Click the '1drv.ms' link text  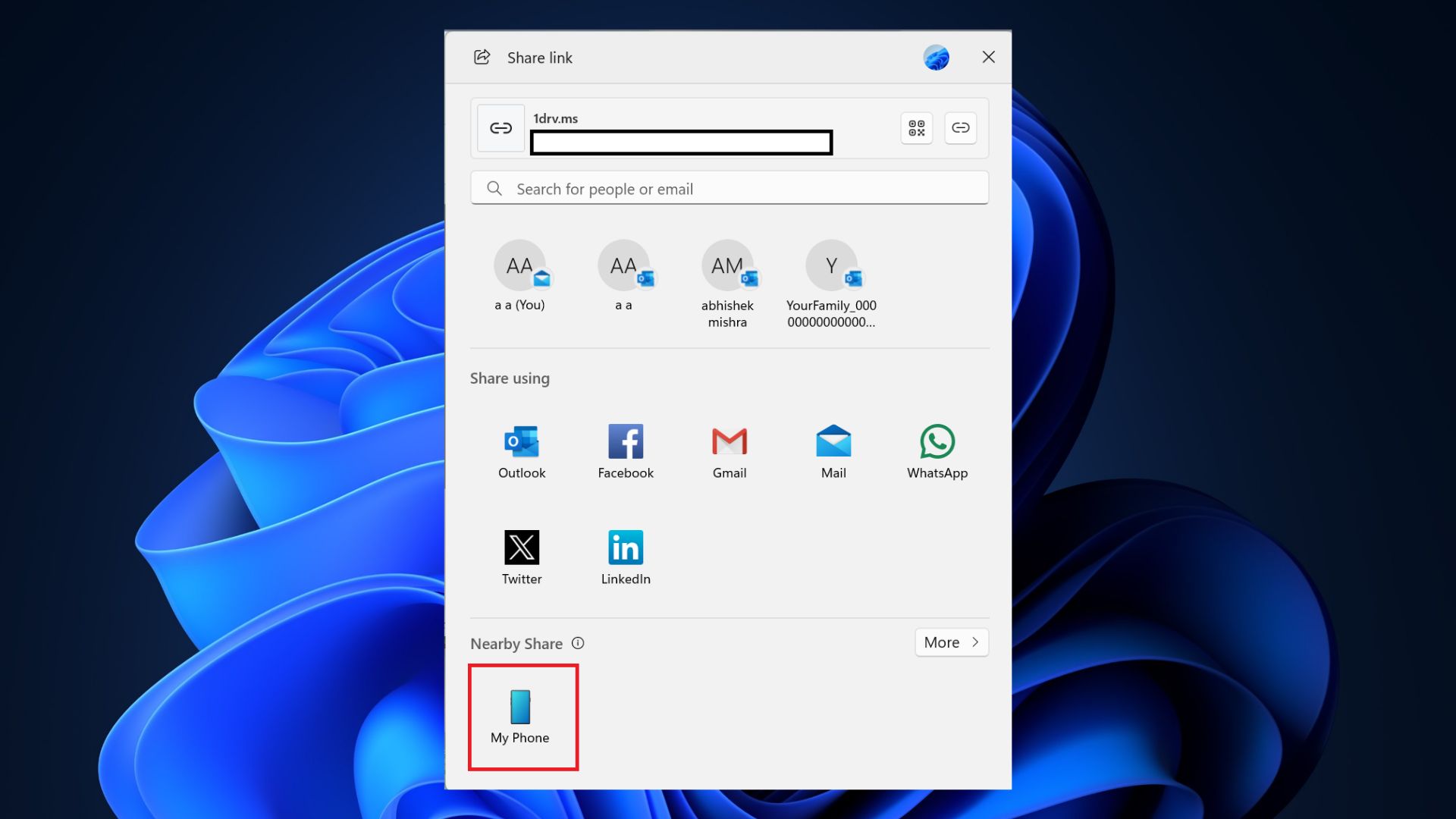pyautogui.click(x=555, y=118)
